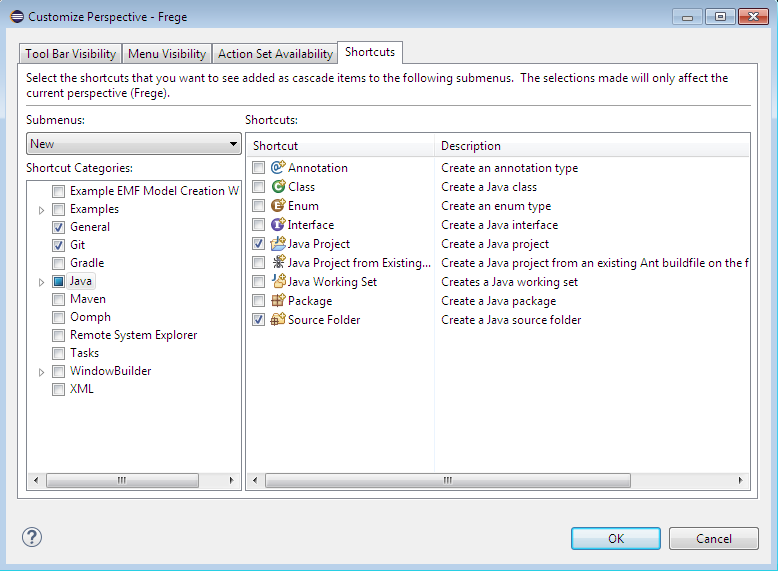Uncheck the Source Folder shortcut
778x571 pixels.
(258, 320)
